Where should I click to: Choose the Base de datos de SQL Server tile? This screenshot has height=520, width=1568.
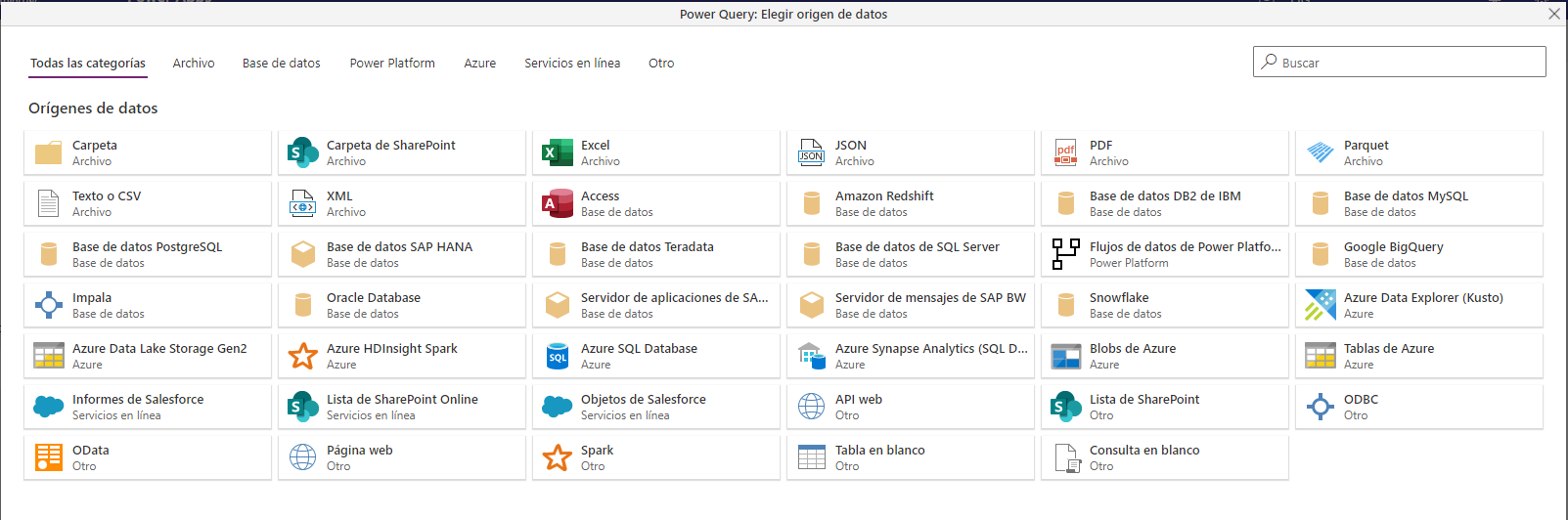pos(911,254)
